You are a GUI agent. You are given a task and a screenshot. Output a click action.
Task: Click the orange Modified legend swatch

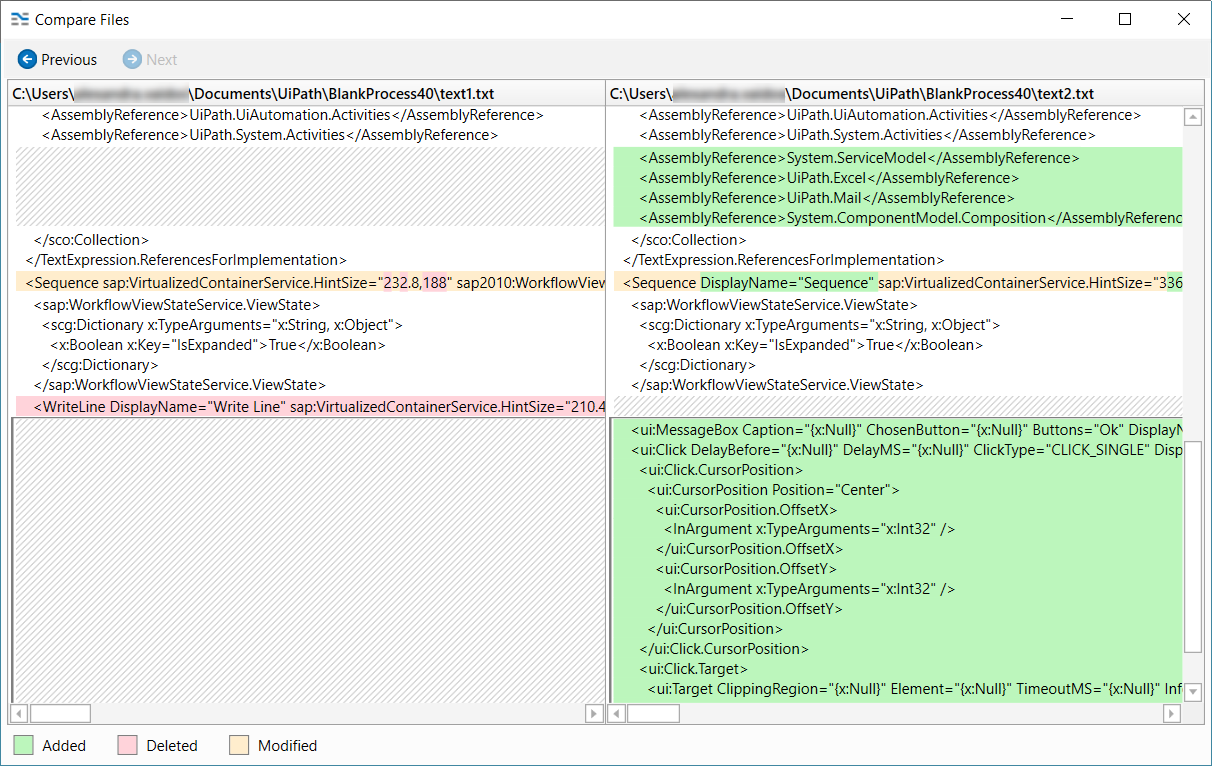[238, 745]
